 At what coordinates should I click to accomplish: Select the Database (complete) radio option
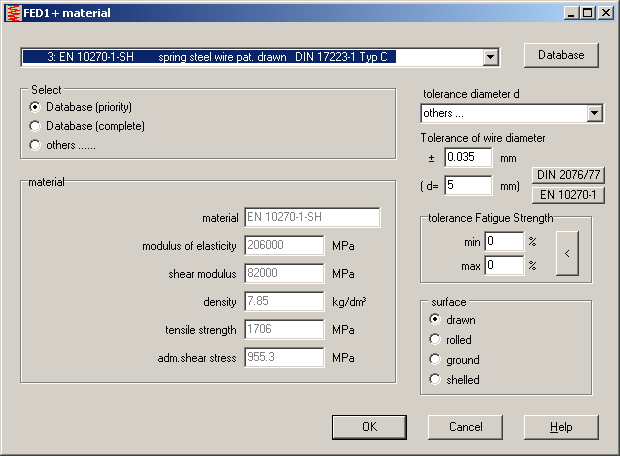coord(36,126)
